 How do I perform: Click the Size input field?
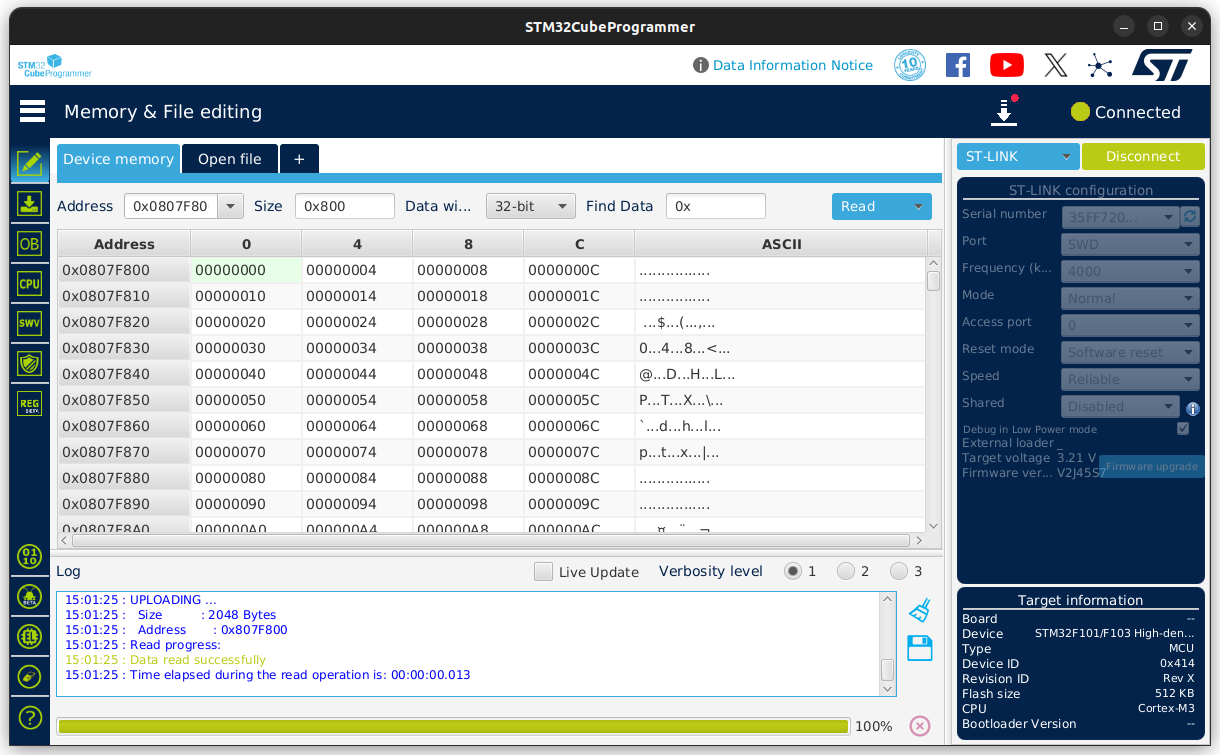tap(345, 206)
